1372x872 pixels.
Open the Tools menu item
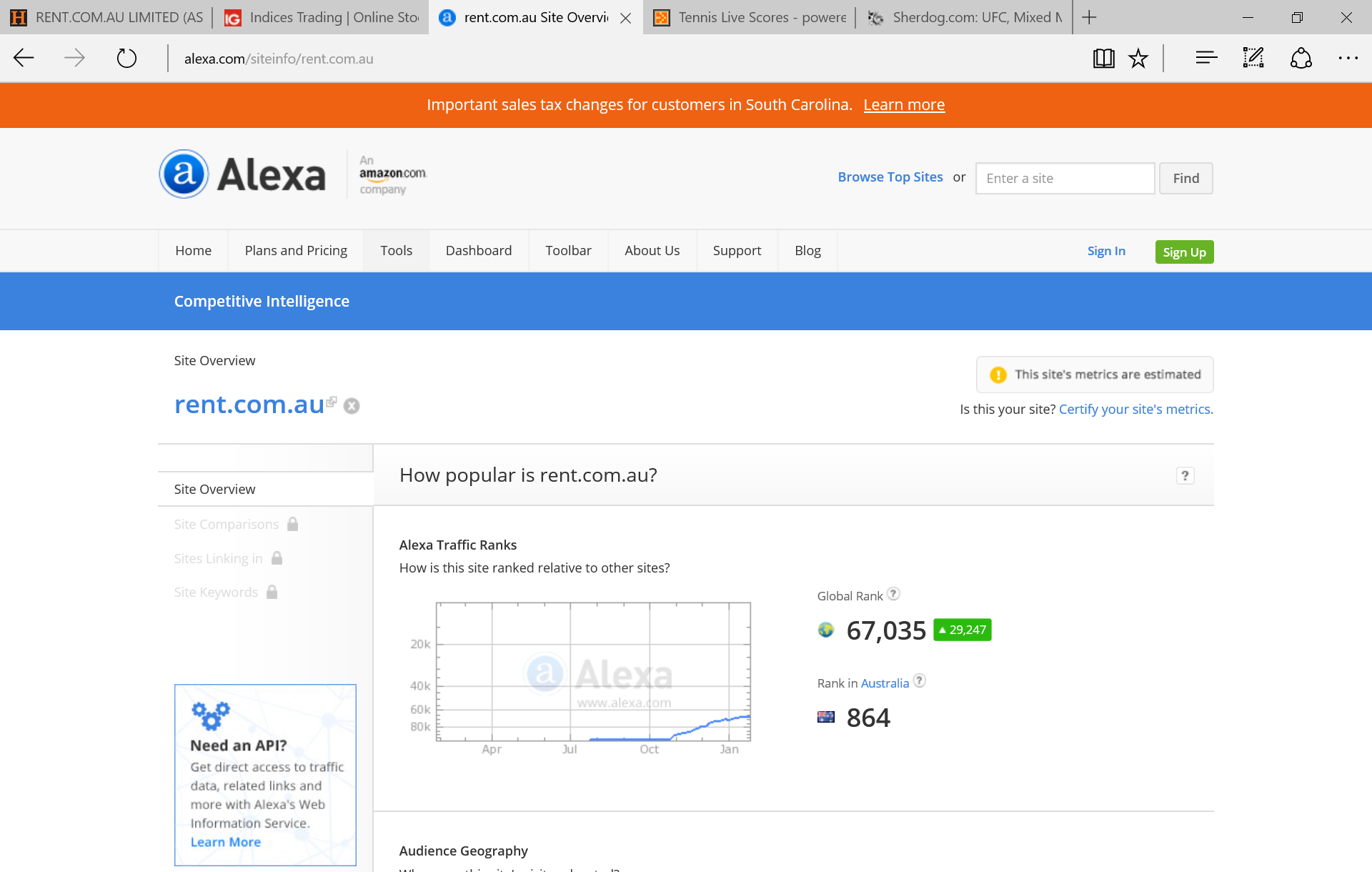397,251
